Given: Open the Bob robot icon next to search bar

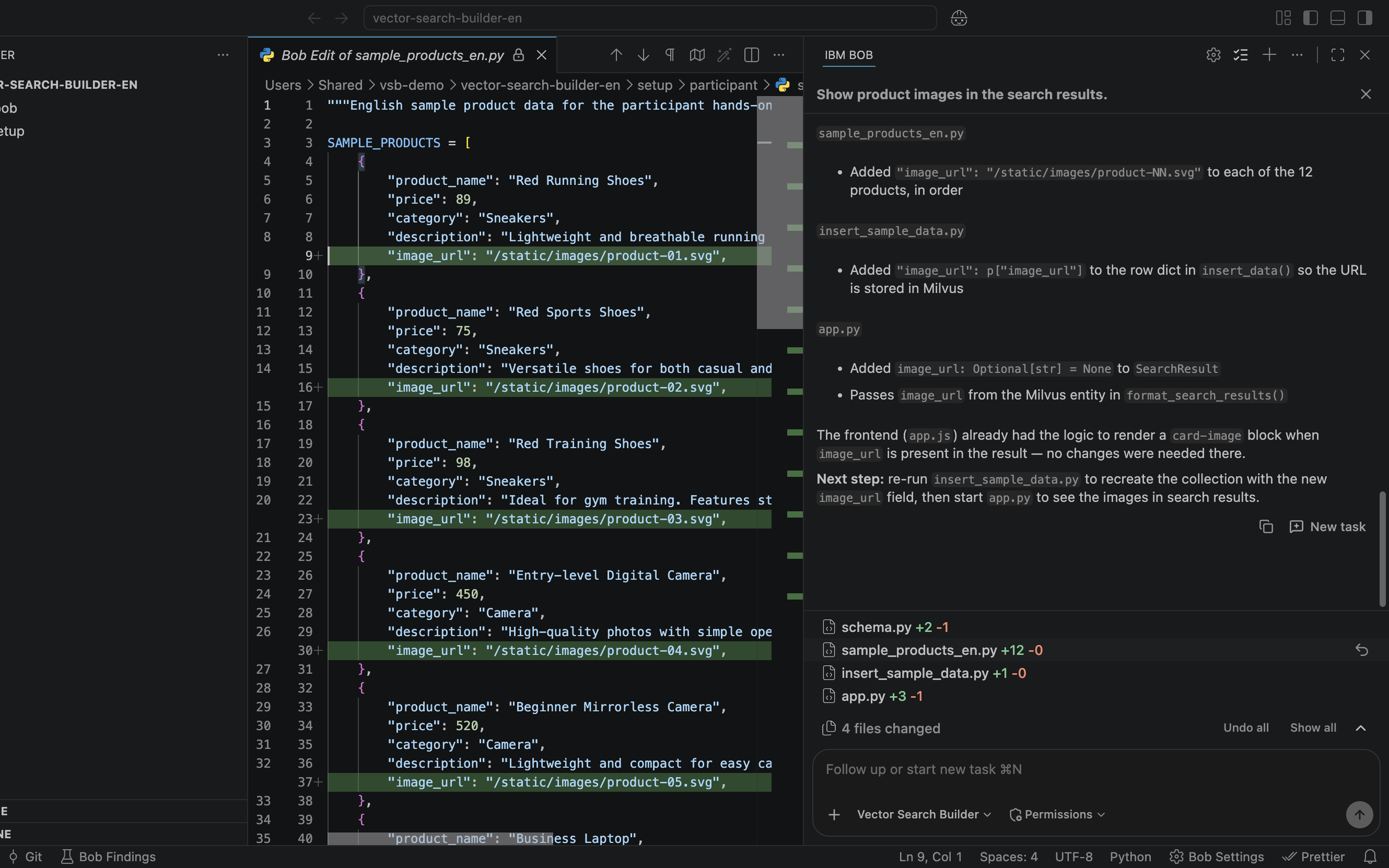Looking at the screenshot, I should 959,18.
